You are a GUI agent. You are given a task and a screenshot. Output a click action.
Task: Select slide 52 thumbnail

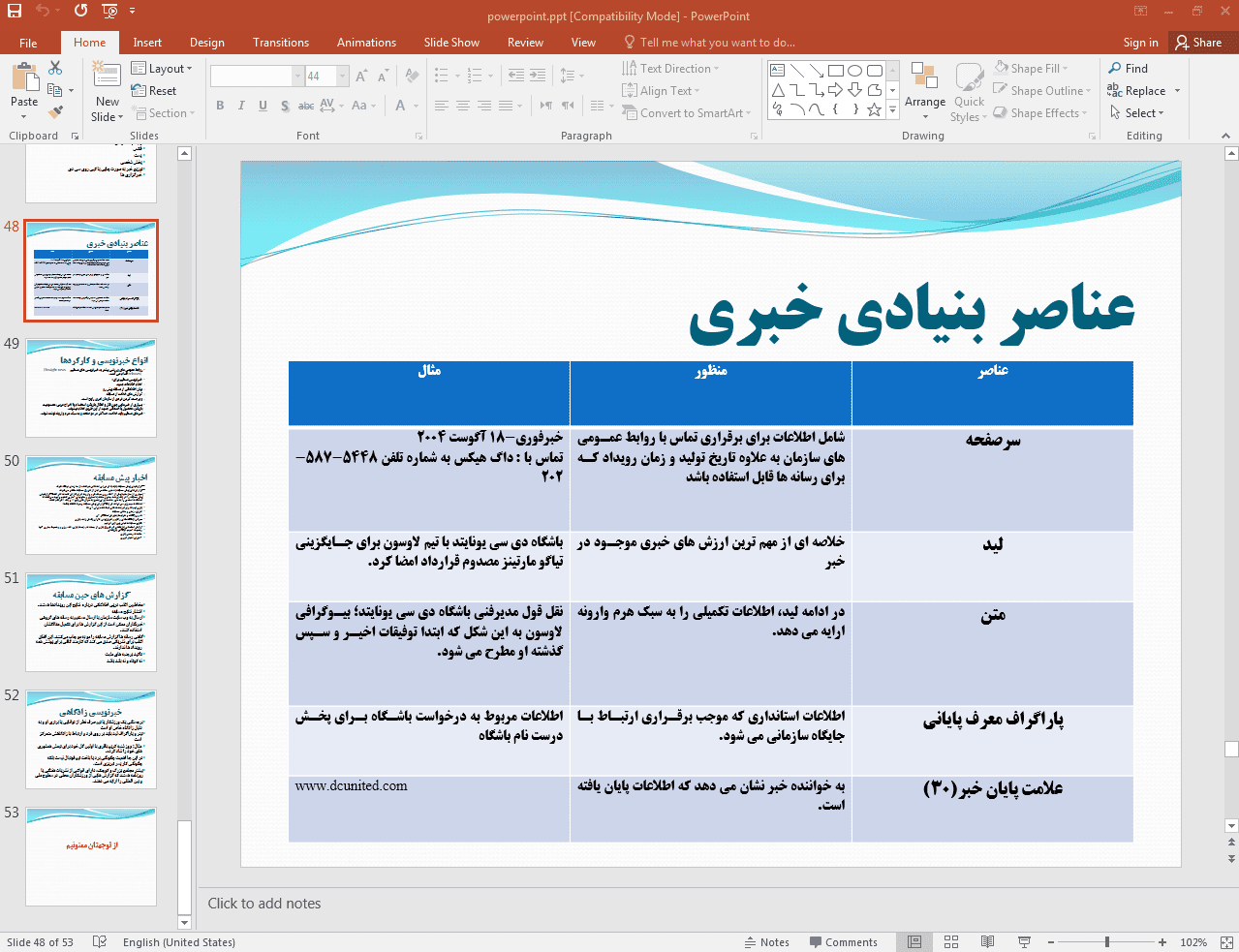click(91, 739)
